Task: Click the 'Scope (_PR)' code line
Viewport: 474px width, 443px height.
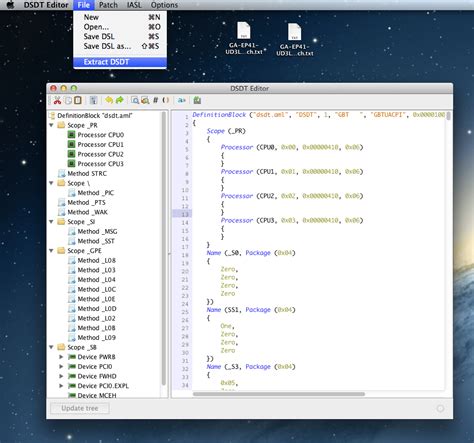Action: 226,131
